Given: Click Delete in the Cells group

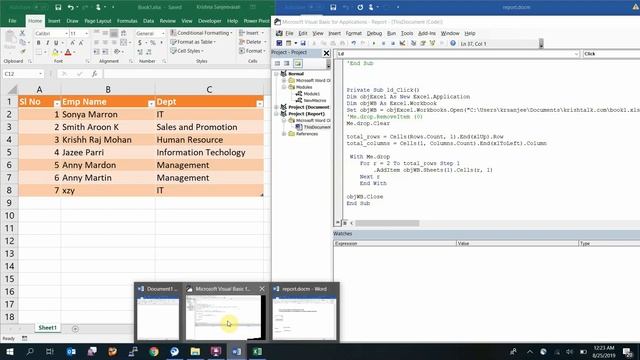Looking at the screenshot, I should pyautogui.click(x=252, y=42).
